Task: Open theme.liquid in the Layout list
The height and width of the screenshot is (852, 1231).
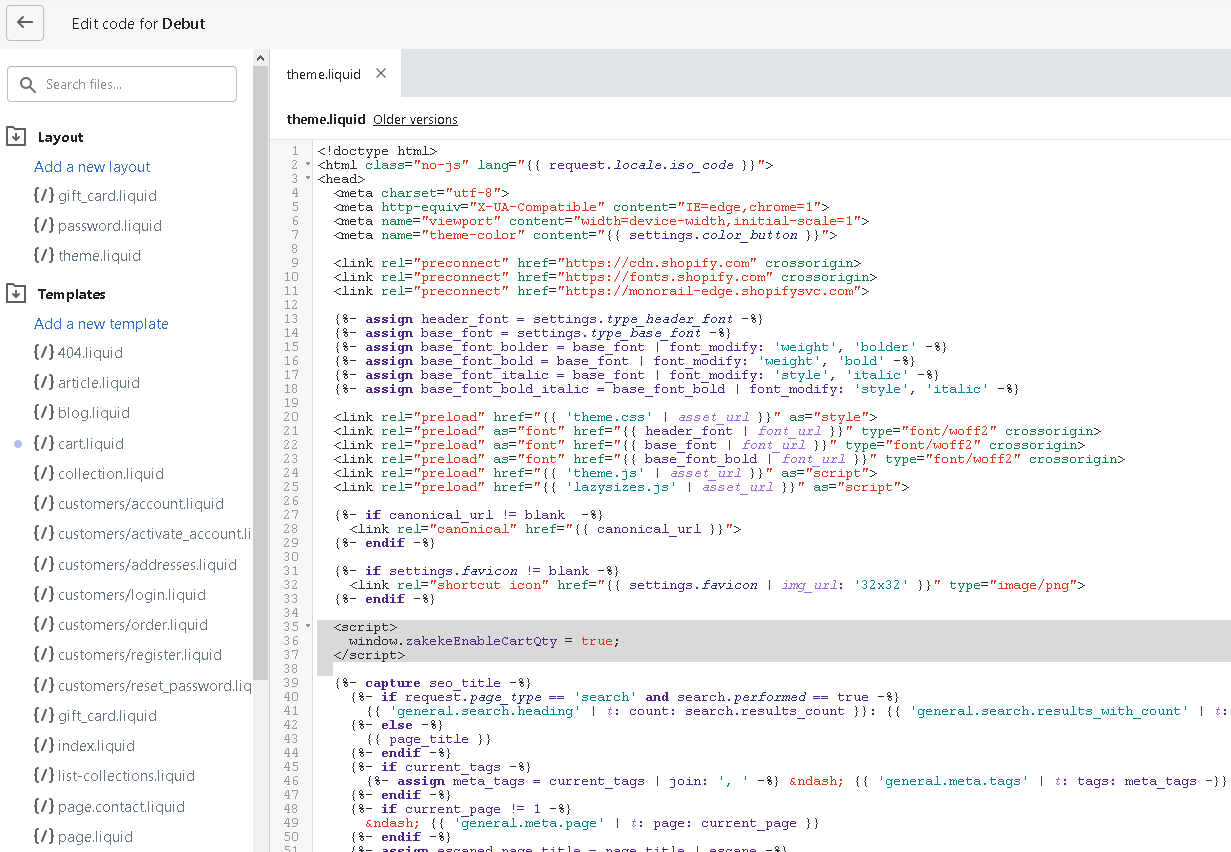Action: [99, 256]
